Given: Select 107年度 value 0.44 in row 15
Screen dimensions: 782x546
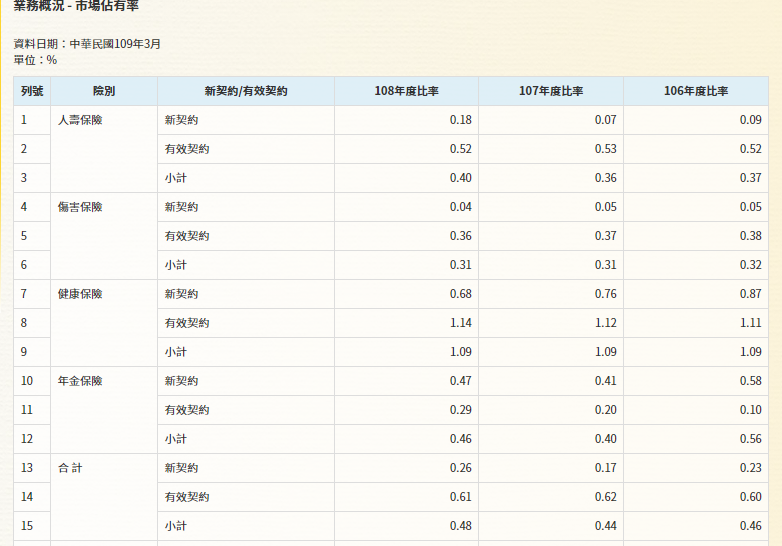Looking at the screenshot, I should coord(605,526).
